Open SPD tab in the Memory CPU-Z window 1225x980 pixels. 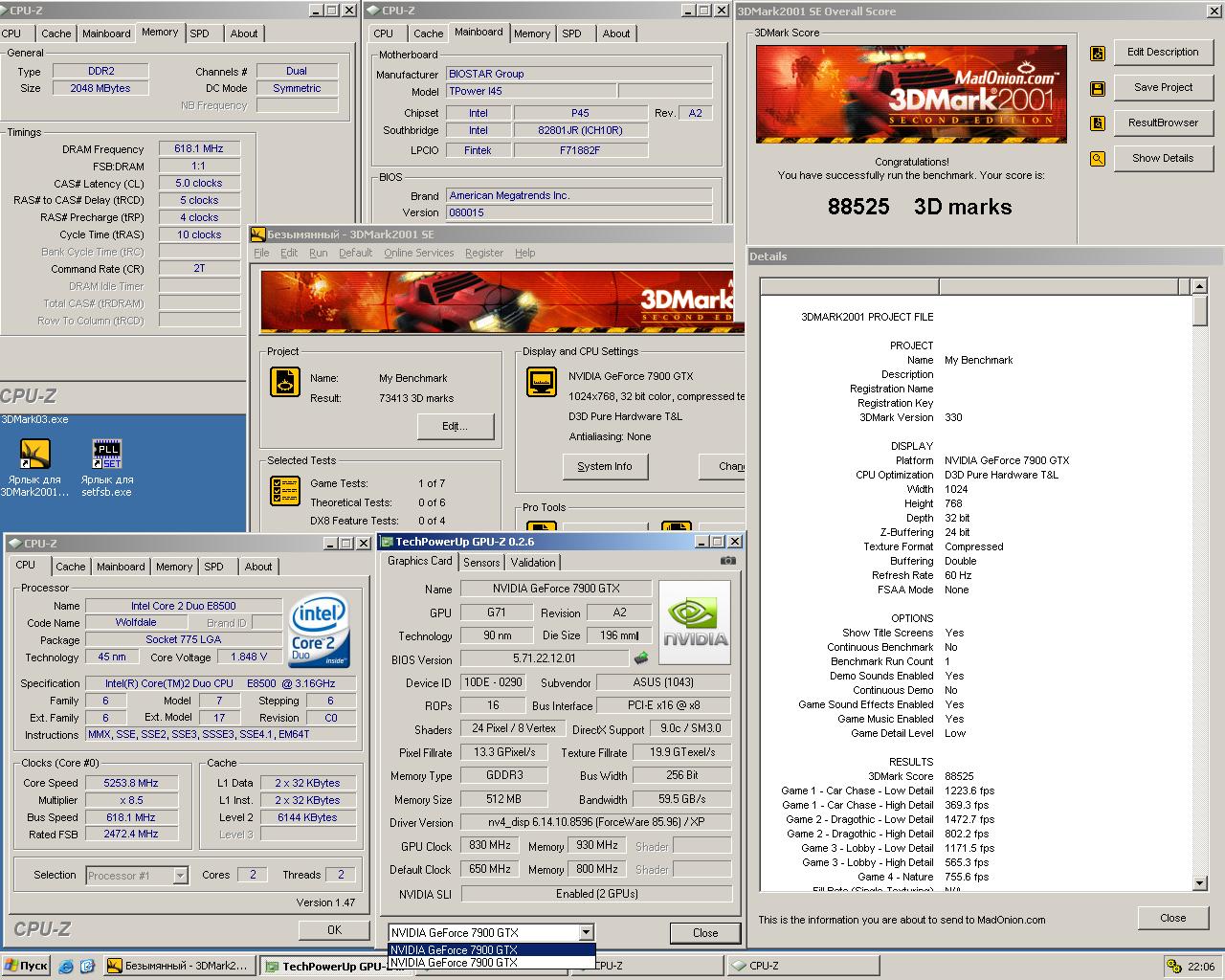[199, 33]
